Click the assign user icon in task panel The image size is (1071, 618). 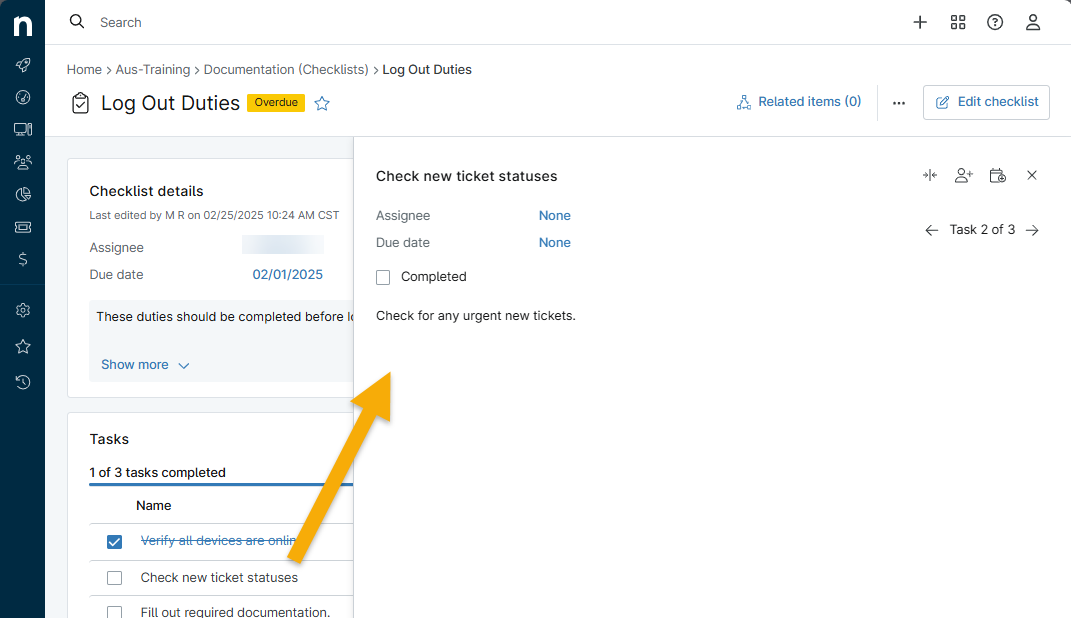[x=963, y=176]
